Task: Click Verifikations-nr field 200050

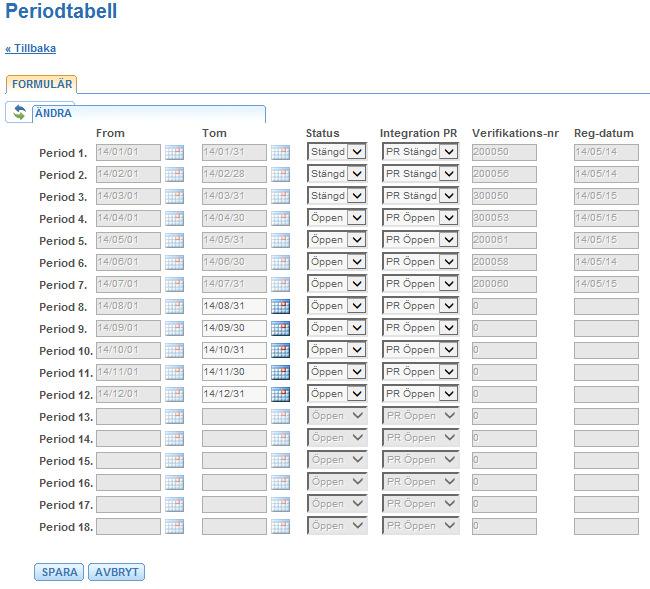Action: coord(504,153)
